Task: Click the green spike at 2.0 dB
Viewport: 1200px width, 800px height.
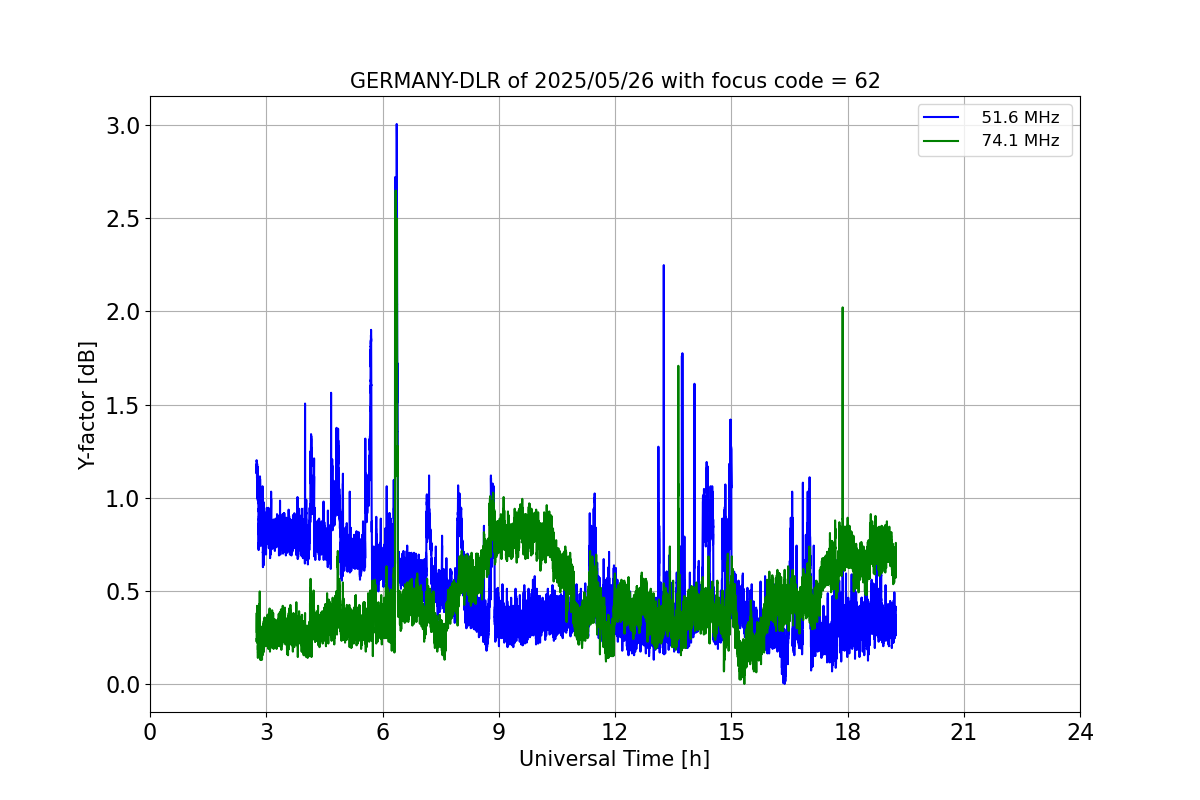Action: tap(842, 309)
